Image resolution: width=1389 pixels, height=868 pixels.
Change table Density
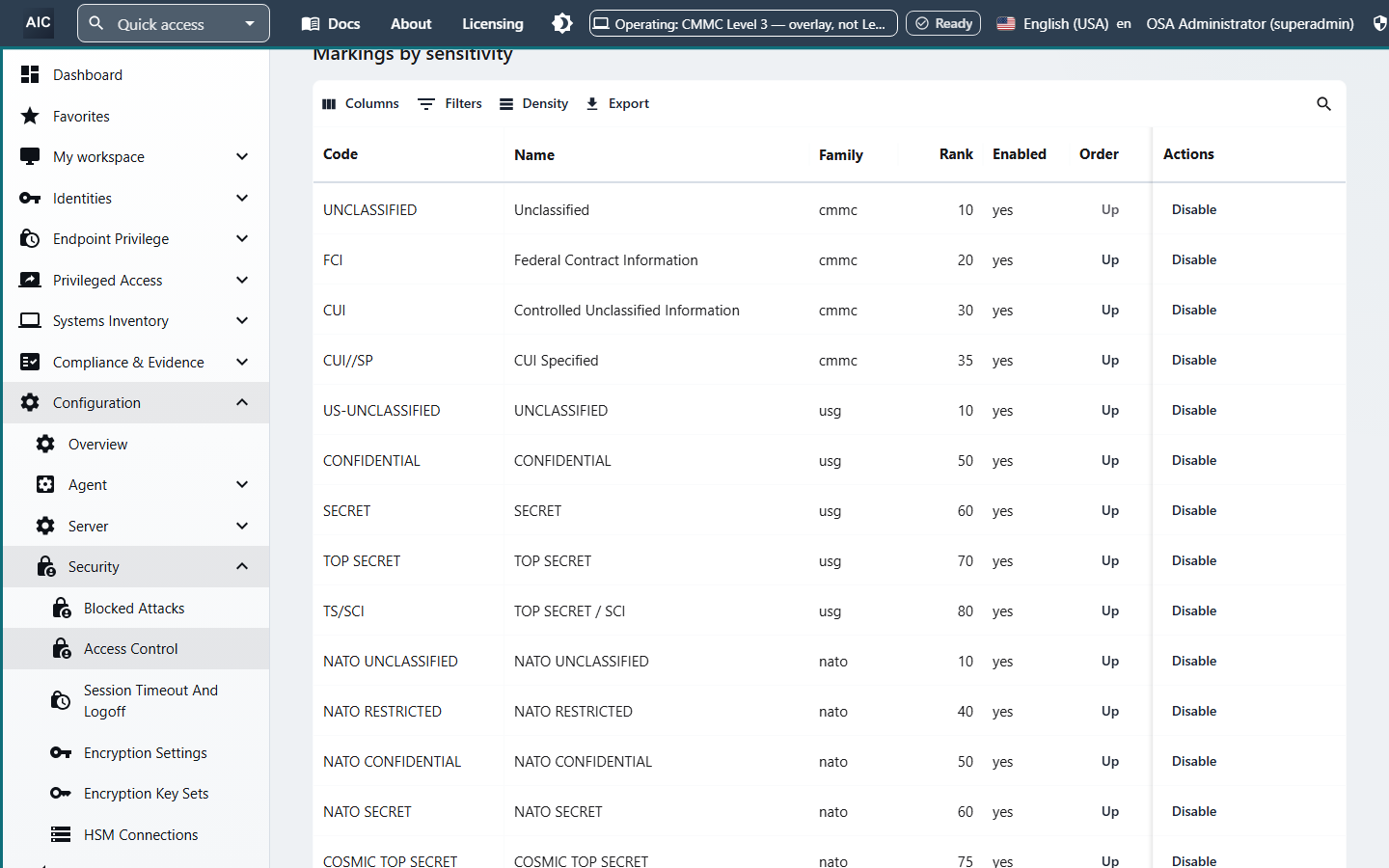coord(533,103)
